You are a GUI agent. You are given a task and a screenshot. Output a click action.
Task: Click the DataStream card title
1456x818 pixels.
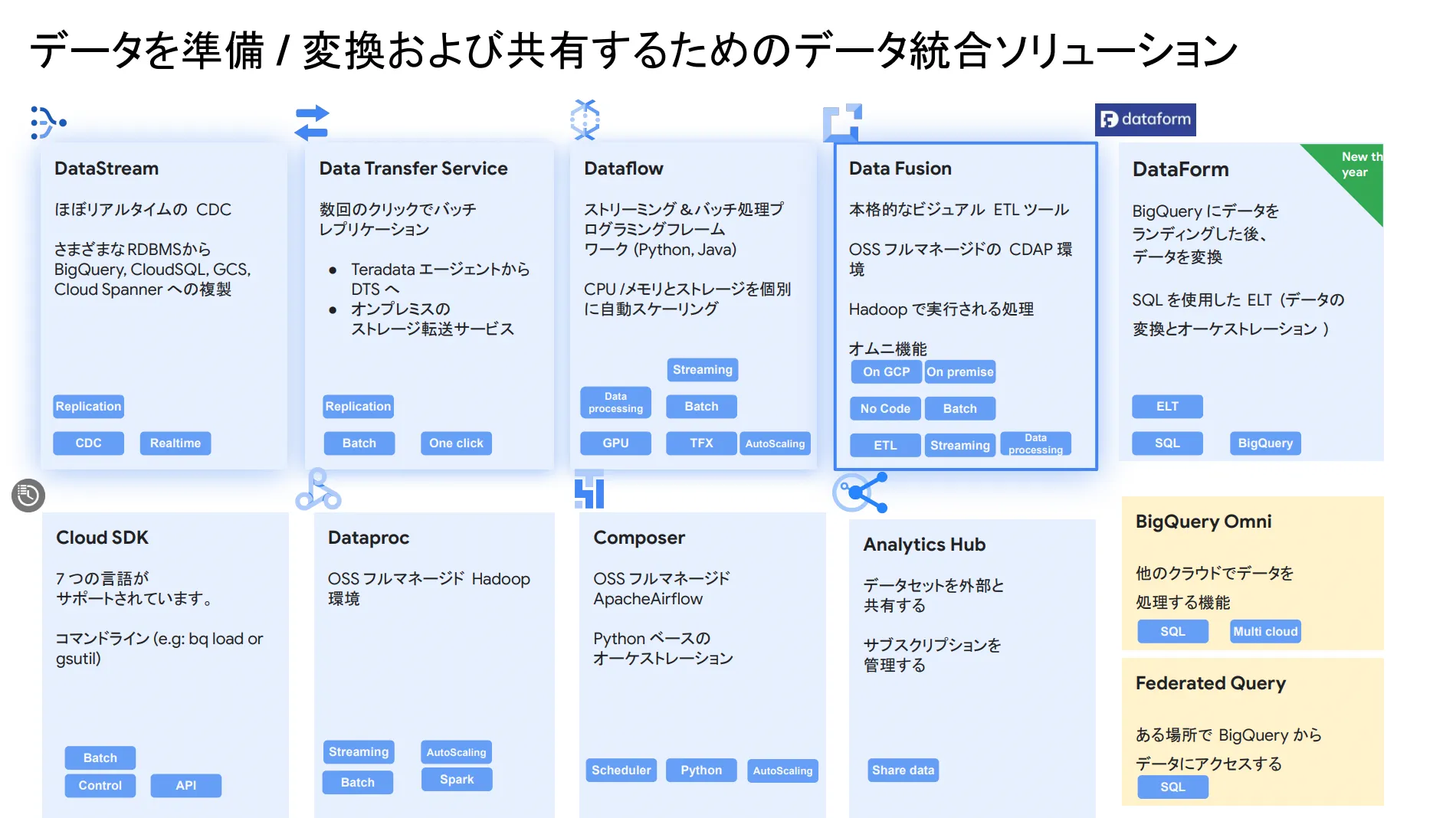tap(107, 169)
